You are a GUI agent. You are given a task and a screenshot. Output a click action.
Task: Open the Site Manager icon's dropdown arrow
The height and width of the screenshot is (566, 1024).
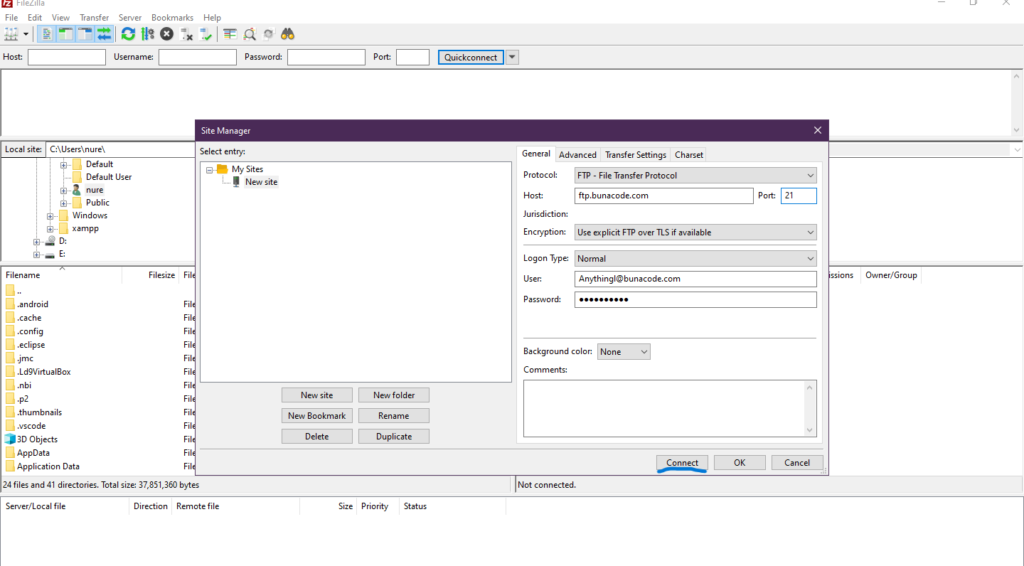[26, 34]
